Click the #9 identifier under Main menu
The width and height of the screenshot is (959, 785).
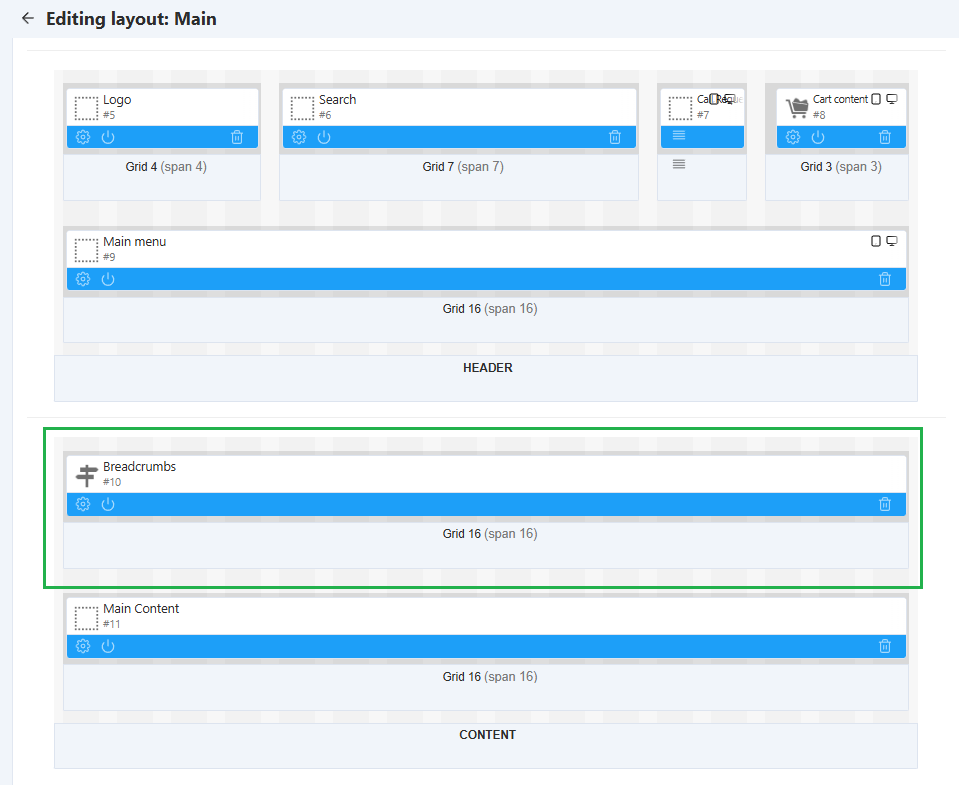[109, 256]
